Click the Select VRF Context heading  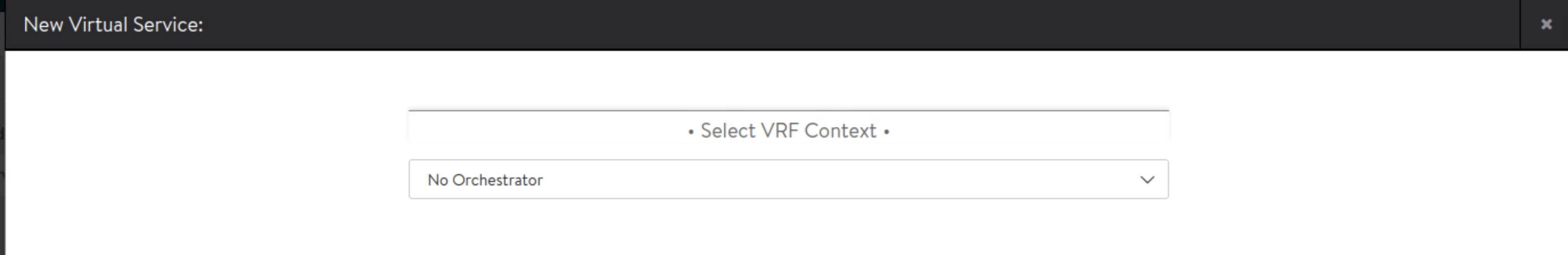(x=788, y=131)
